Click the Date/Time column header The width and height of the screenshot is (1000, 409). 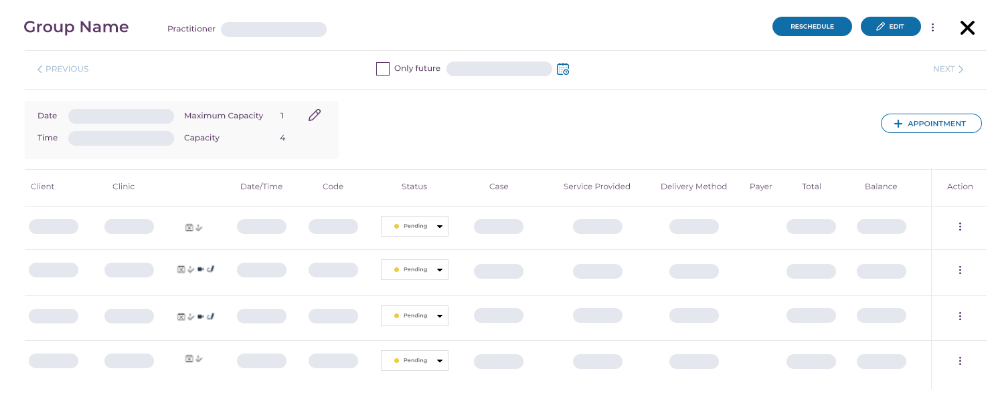pyautogui.click(x=261, y=186)
